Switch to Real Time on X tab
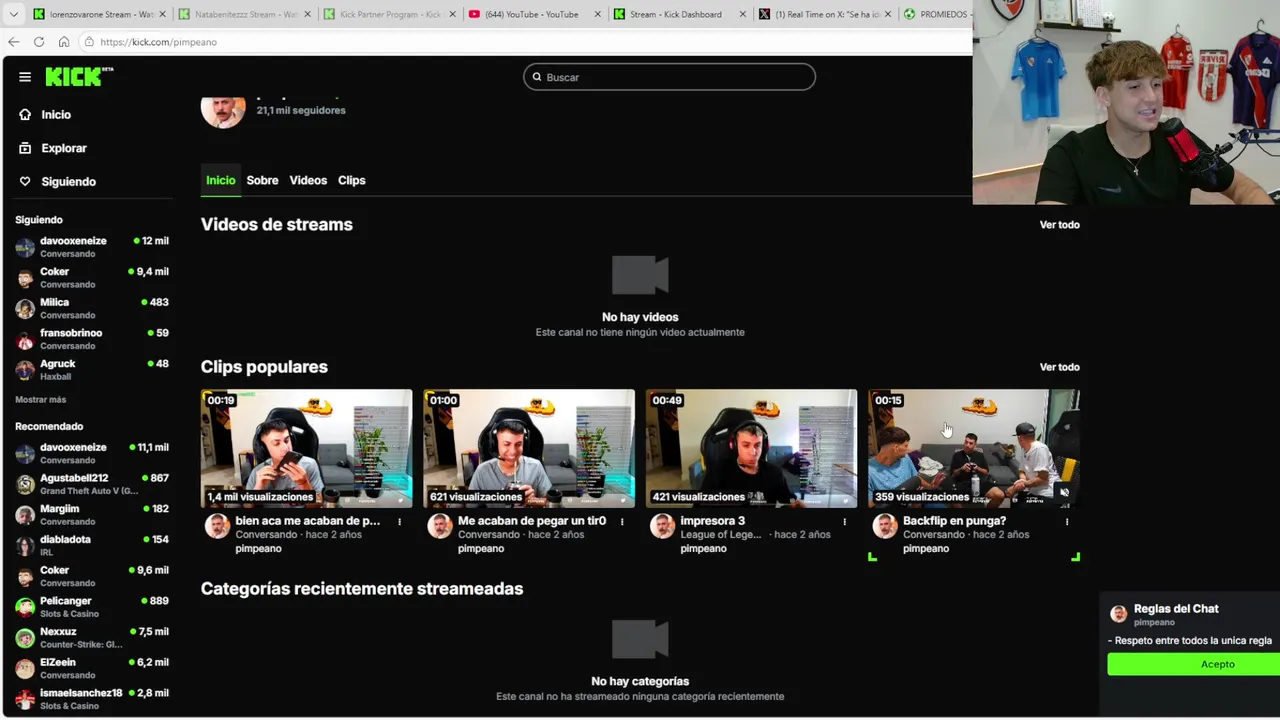Viewport: 1280px width, 720px height. coord(825,14)
